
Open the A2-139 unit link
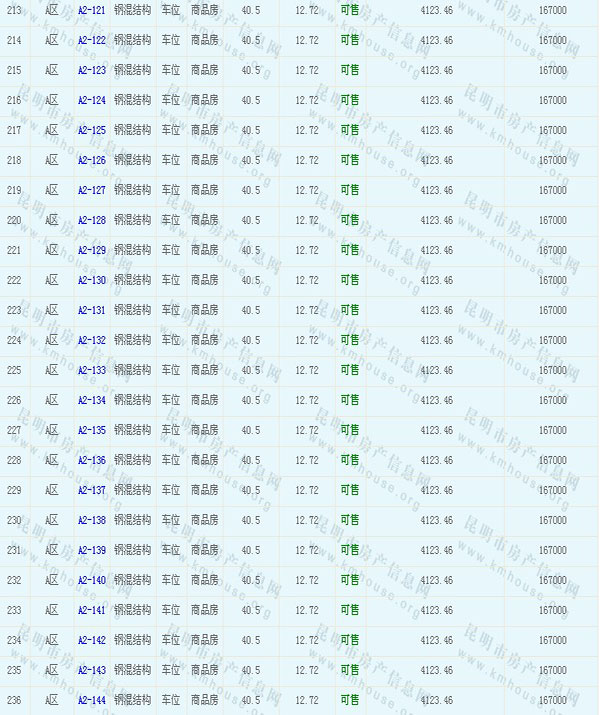pyautogui.click(x=91, y=550)
